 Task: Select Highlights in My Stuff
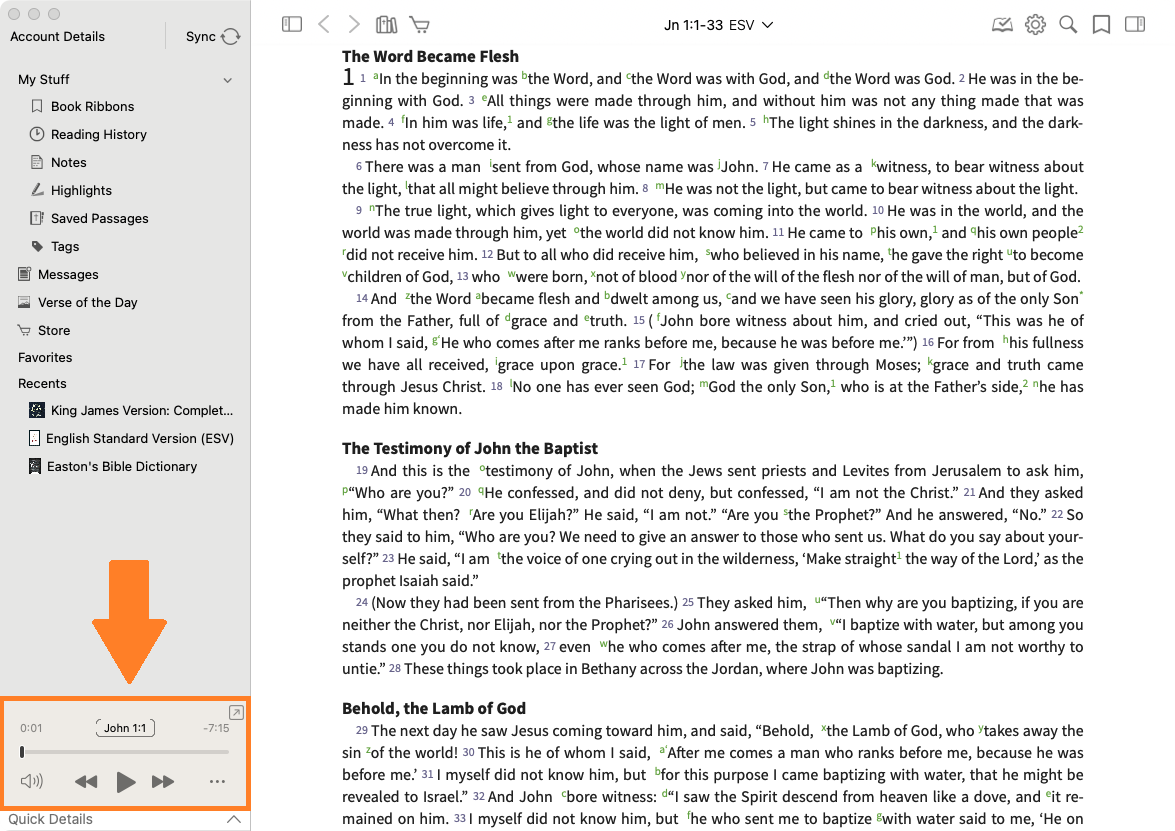tap(81, 190)
